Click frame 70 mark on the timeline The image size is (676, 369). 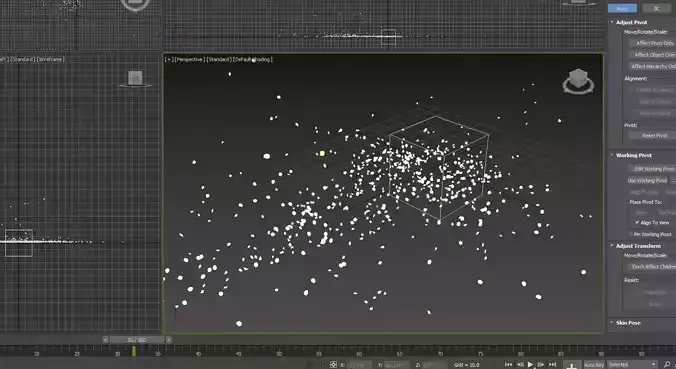coord(440,353)
